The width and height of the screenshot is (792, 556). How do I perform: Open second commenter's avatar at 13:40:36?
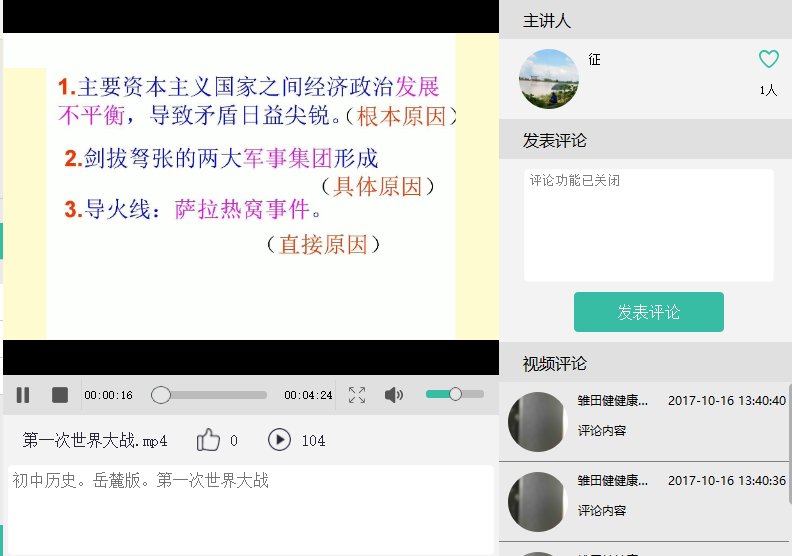click(537, 501)
